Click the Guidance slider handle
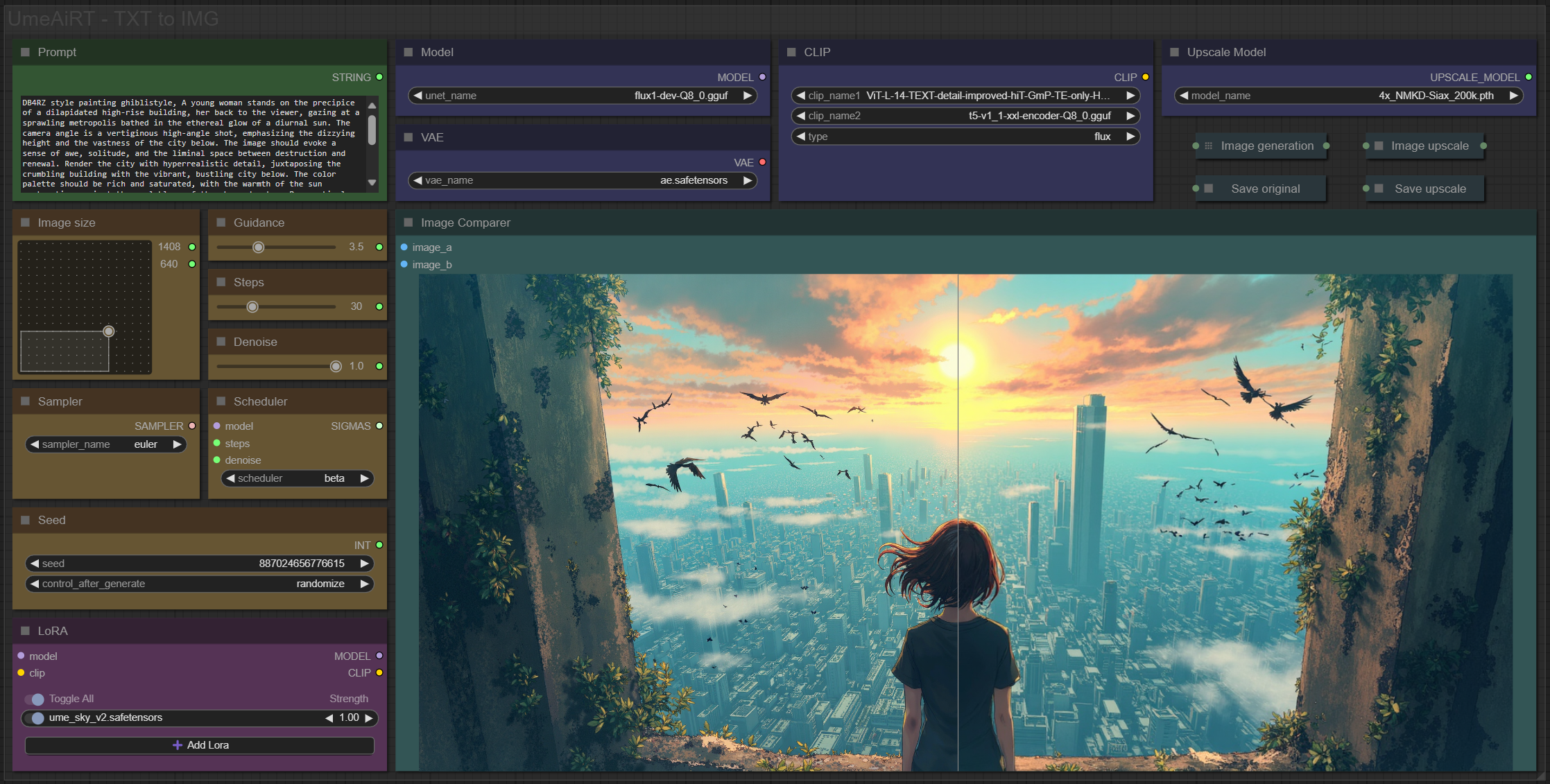1550x784 pixels. click(258, 247)
